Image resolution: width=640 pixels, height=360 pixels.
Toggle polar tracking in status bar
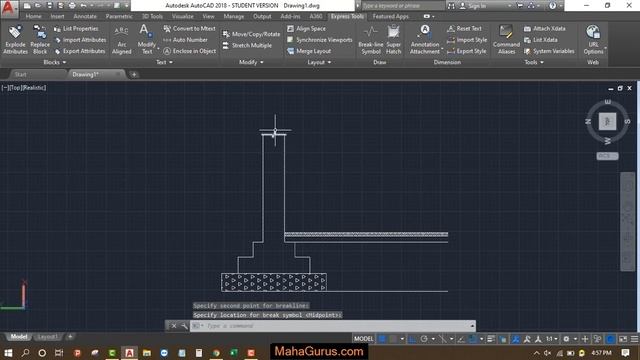424,339
